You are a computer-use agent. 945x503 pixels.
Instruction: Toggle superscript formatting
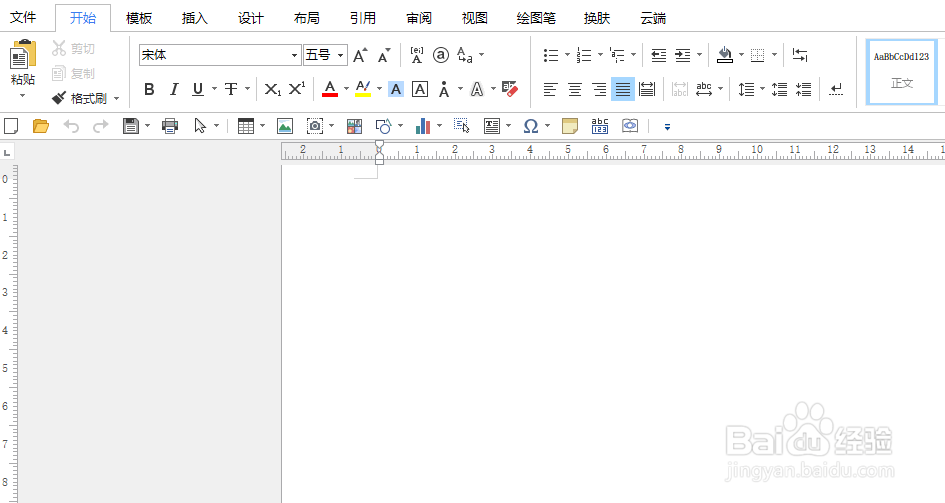297,89
